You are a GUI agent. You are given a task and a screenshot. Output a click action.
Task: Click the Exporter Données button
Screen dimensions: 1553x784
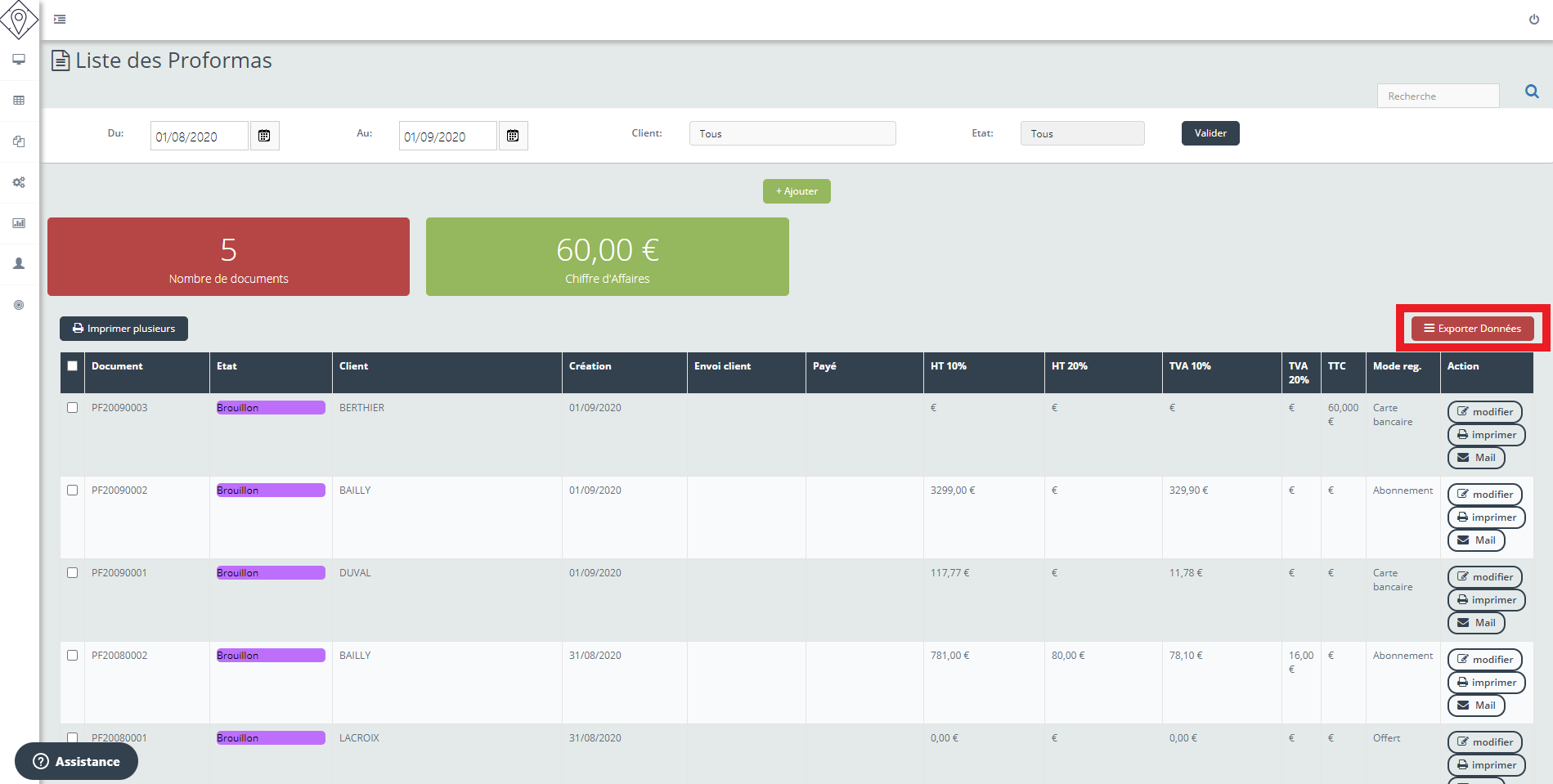click(1471, 328)
